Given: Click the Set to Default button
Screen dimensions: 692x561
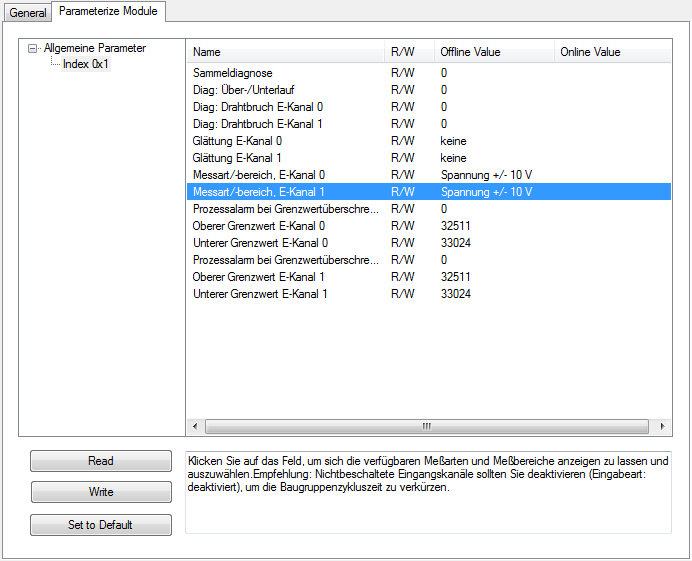Looking at the screenshot, I should coord(101,525).
